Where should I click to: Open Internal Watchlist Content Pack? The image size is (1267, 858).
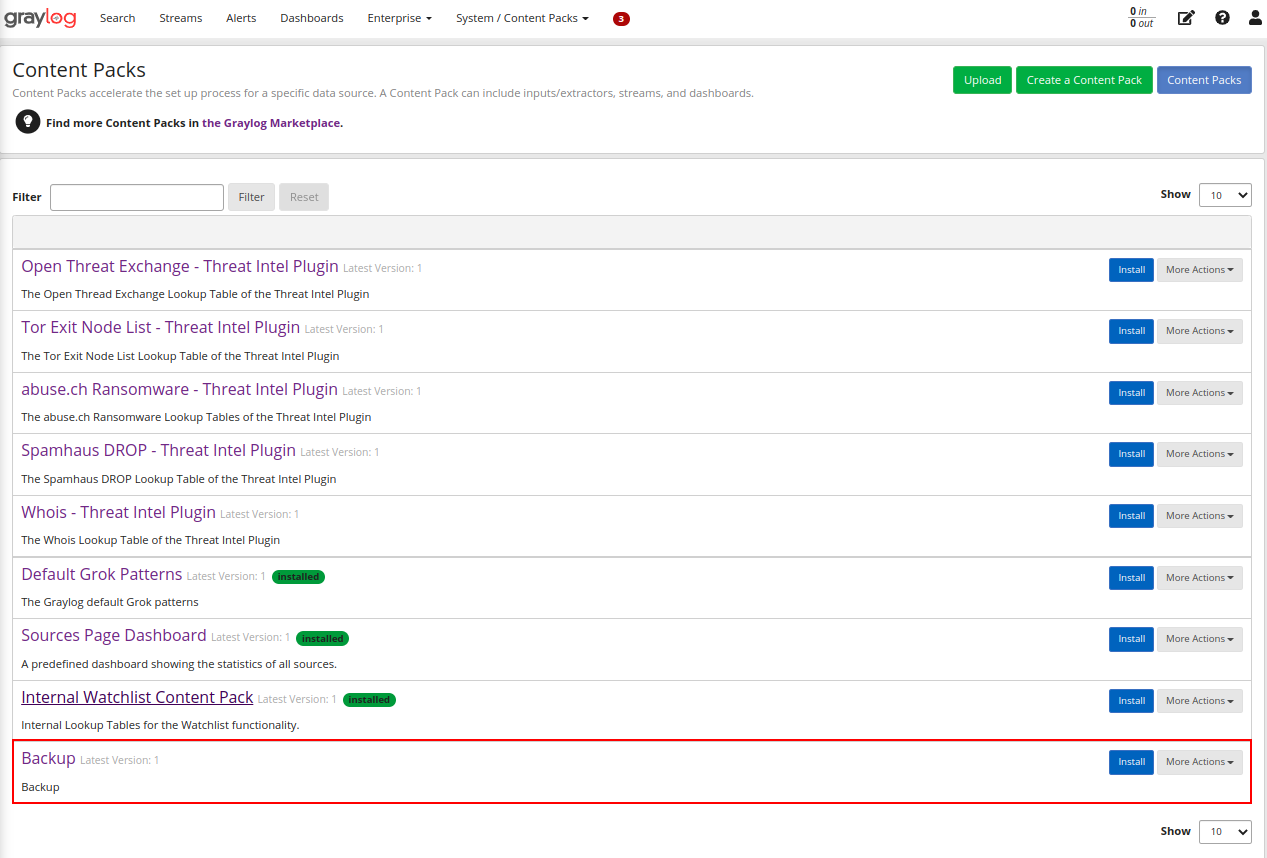(137, 698)
